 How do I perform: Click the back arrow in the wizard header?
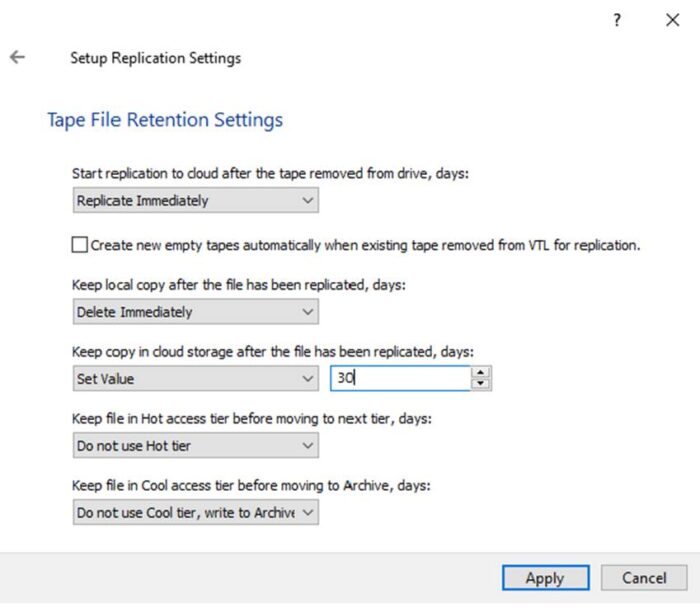17,57
